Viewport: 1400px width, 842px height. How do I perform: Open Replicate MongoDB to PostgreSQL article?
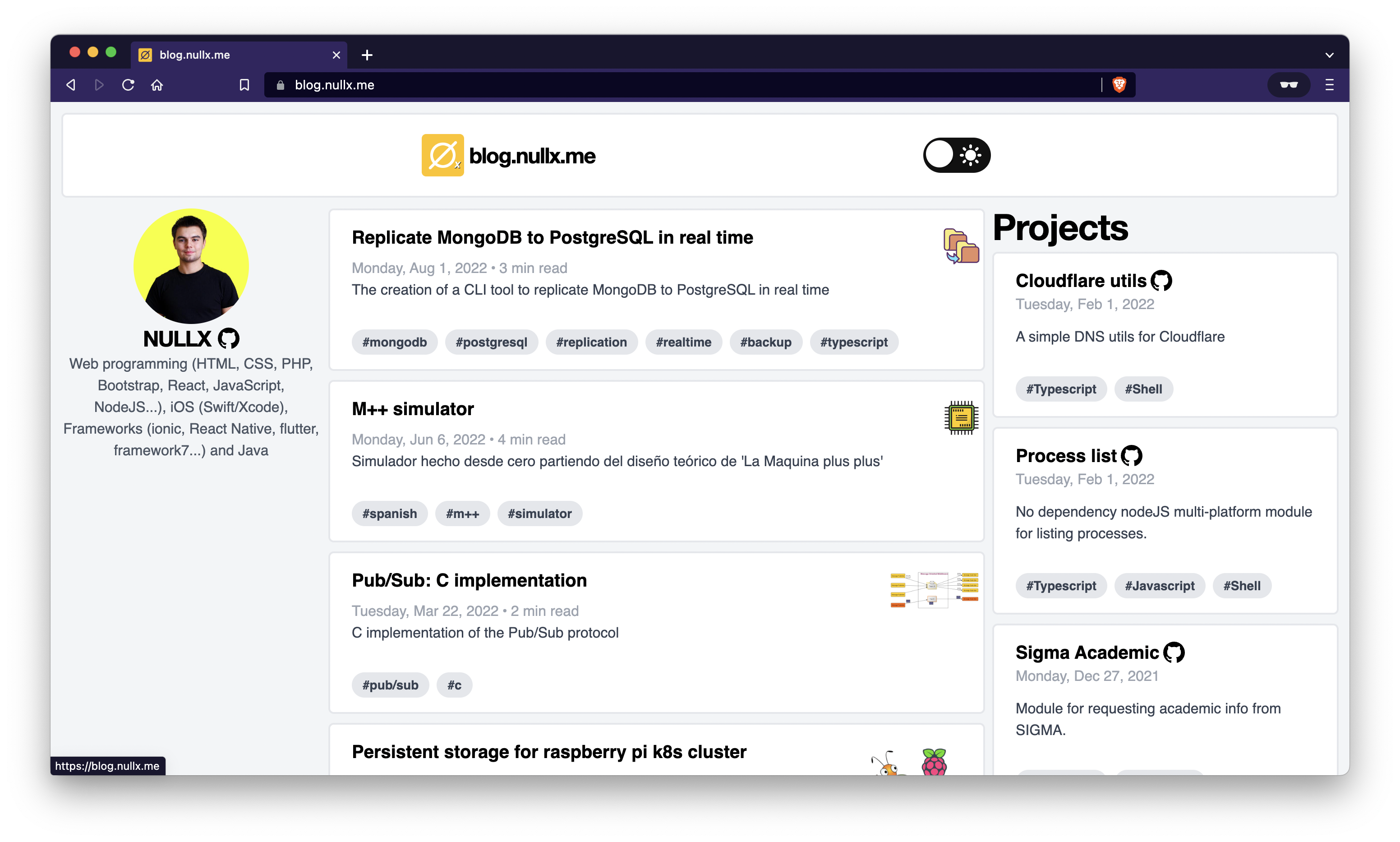[x=552, y=238]
